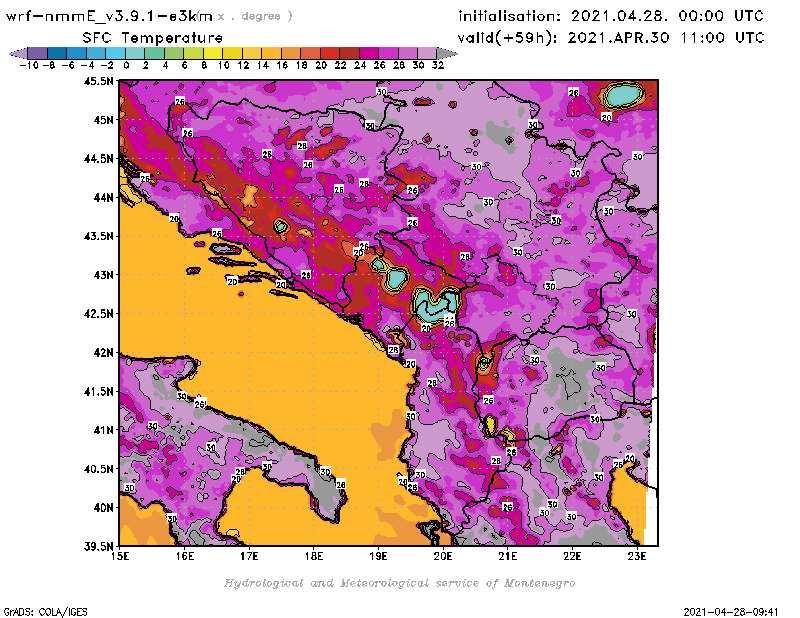Image resolution: width=800 pixels, height=618 pixels.
Task: Click the '43.5N' latitude label
Action: tap(99, 236)
